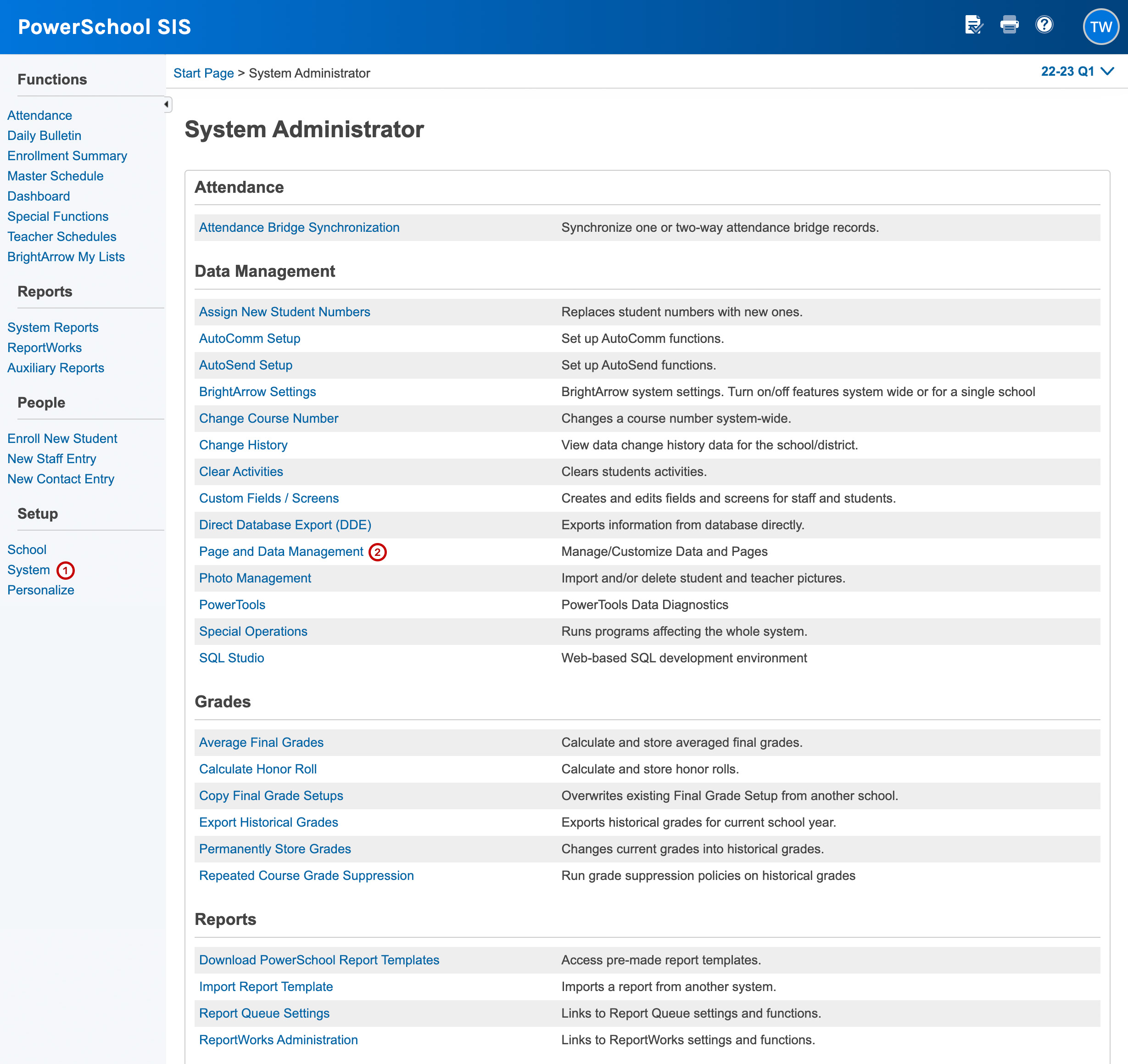
Task: Open Teacher Schedules in sidebar
Action: click(62, 237)
